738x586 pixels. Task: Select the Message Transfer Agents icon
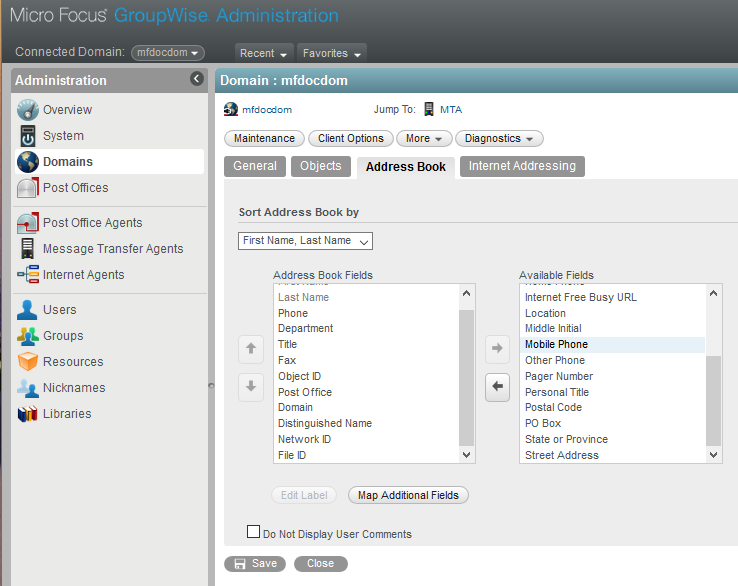pos(27,249)
